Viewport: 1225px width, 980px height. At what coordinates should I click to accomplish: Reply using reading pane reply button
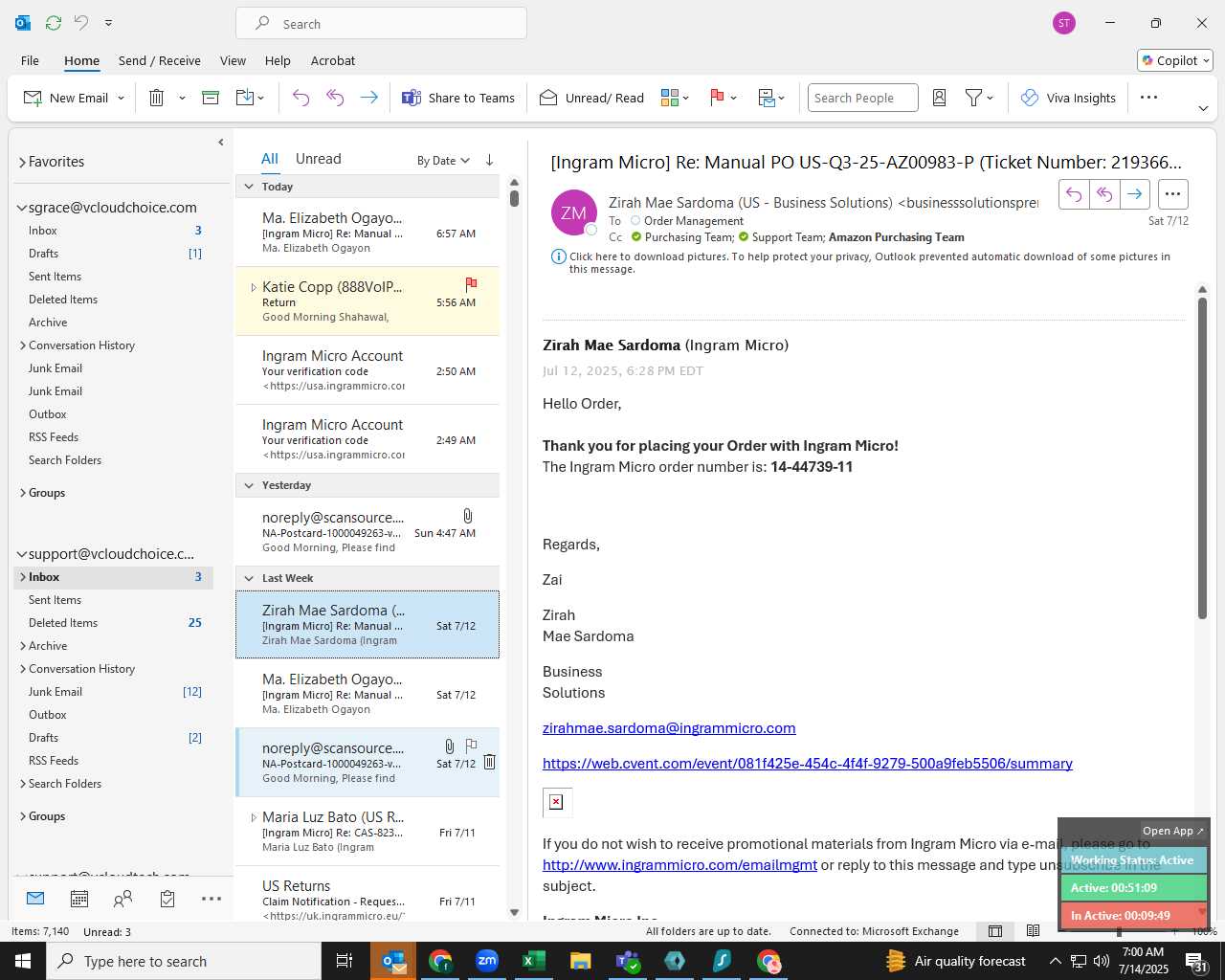(x=1074, y=194)
